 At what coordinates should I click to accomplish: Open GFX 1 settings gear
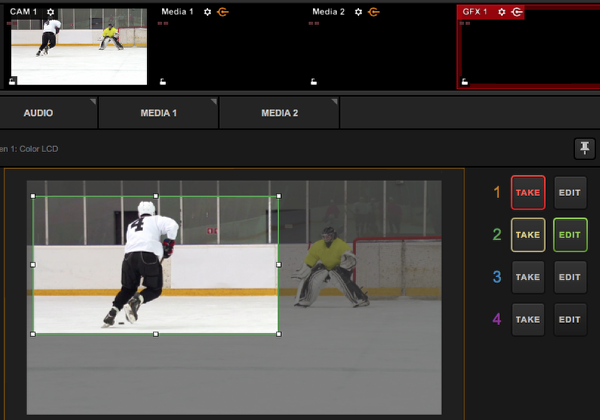(x=502, y=12)
